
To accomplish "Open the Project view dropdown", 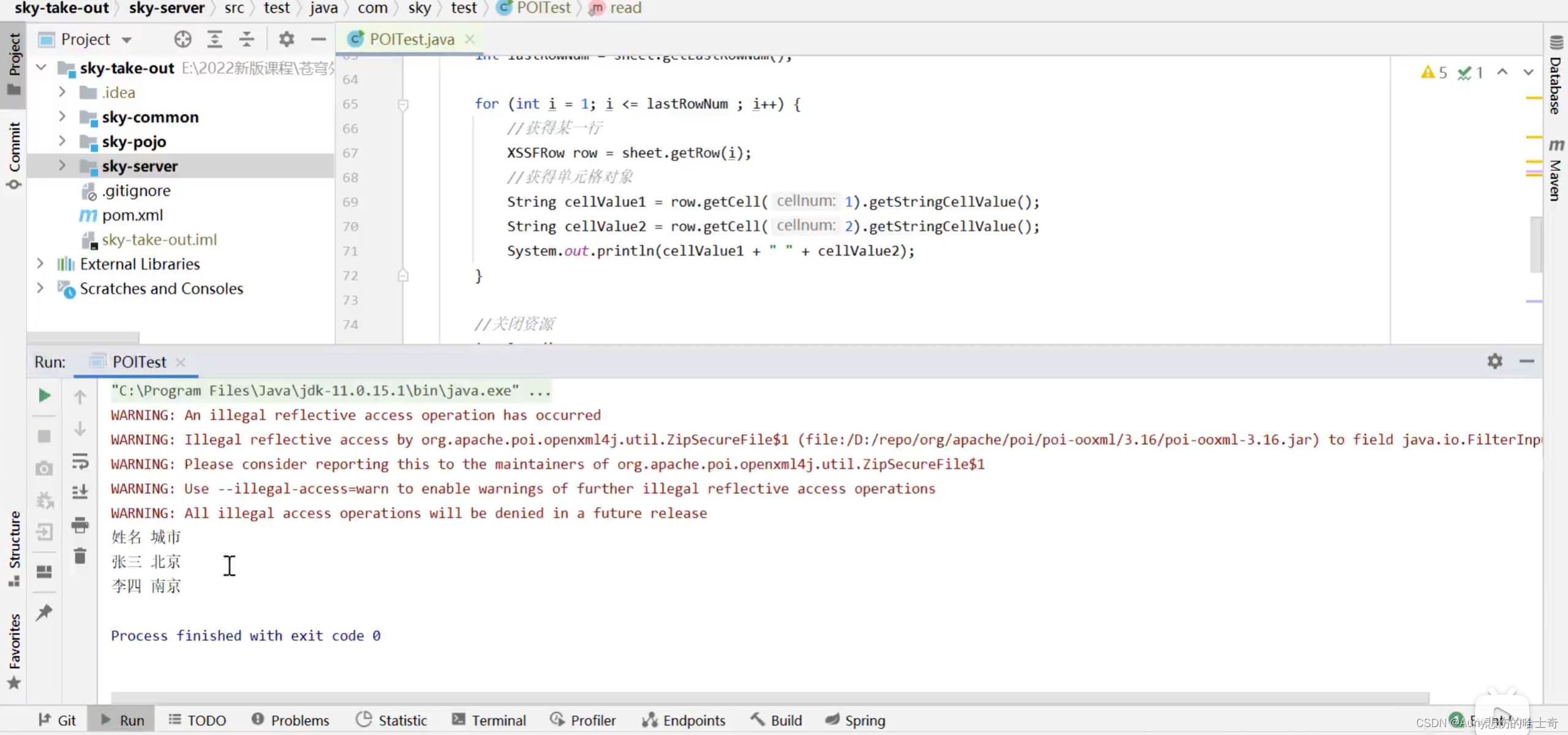I will (x=127, y=40).
